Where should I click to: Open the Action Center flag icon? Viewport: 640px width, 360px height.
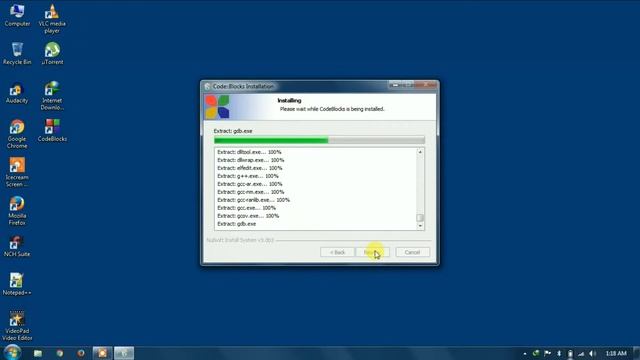tap(547, 353)
